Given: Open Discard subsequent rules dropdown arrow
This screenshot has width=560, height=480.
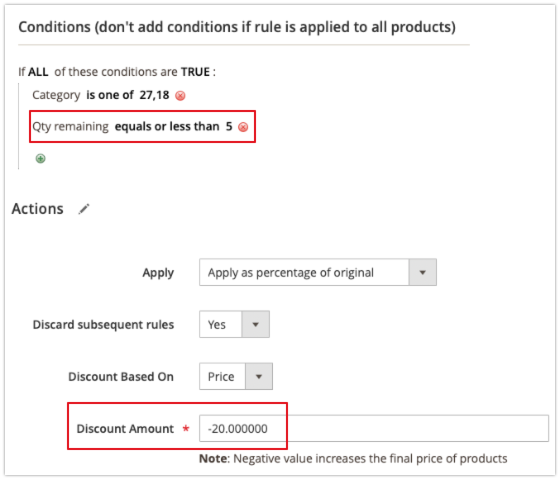Looking at the screenshot, I should (x=255, y=324).
